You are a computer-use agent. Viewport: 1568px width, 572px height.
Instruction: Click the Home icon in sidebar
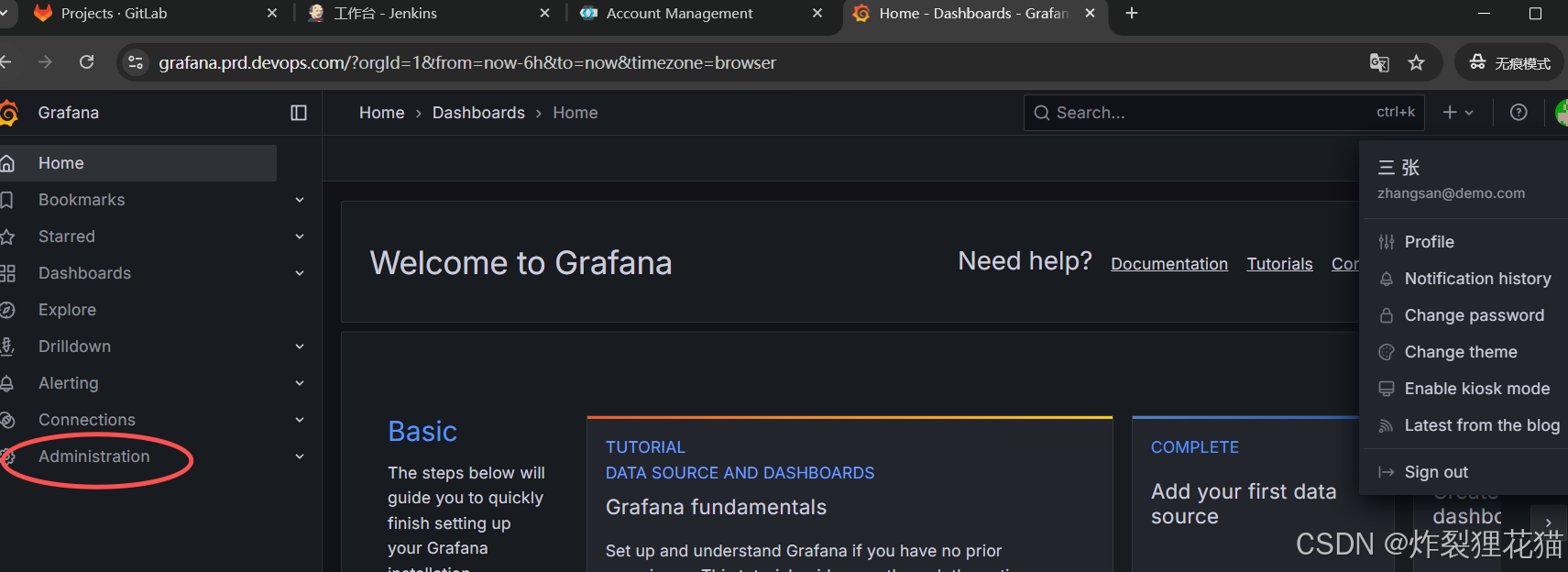(7, 163)
